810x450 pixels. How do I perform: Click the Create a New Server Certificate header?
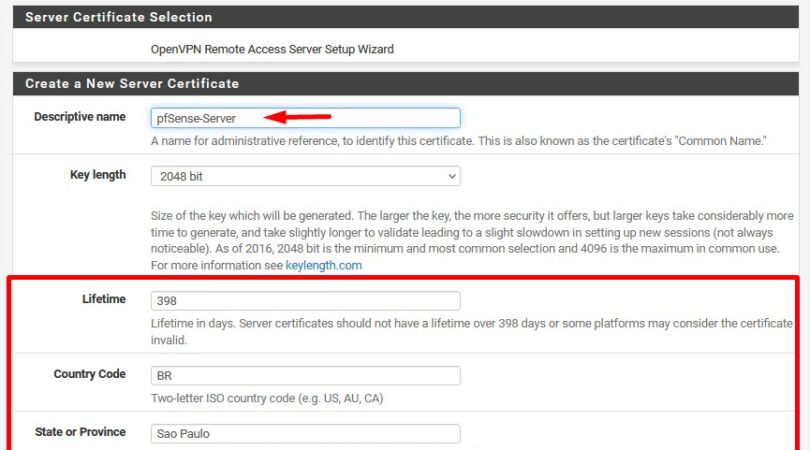tap(132, 83)
